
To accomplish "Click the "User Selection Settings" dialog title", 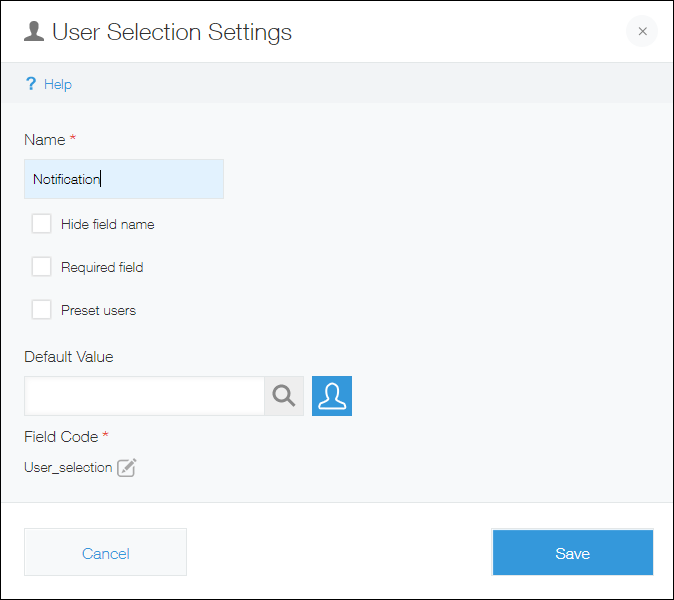I will pyautogui.click(x=172, y=31).
